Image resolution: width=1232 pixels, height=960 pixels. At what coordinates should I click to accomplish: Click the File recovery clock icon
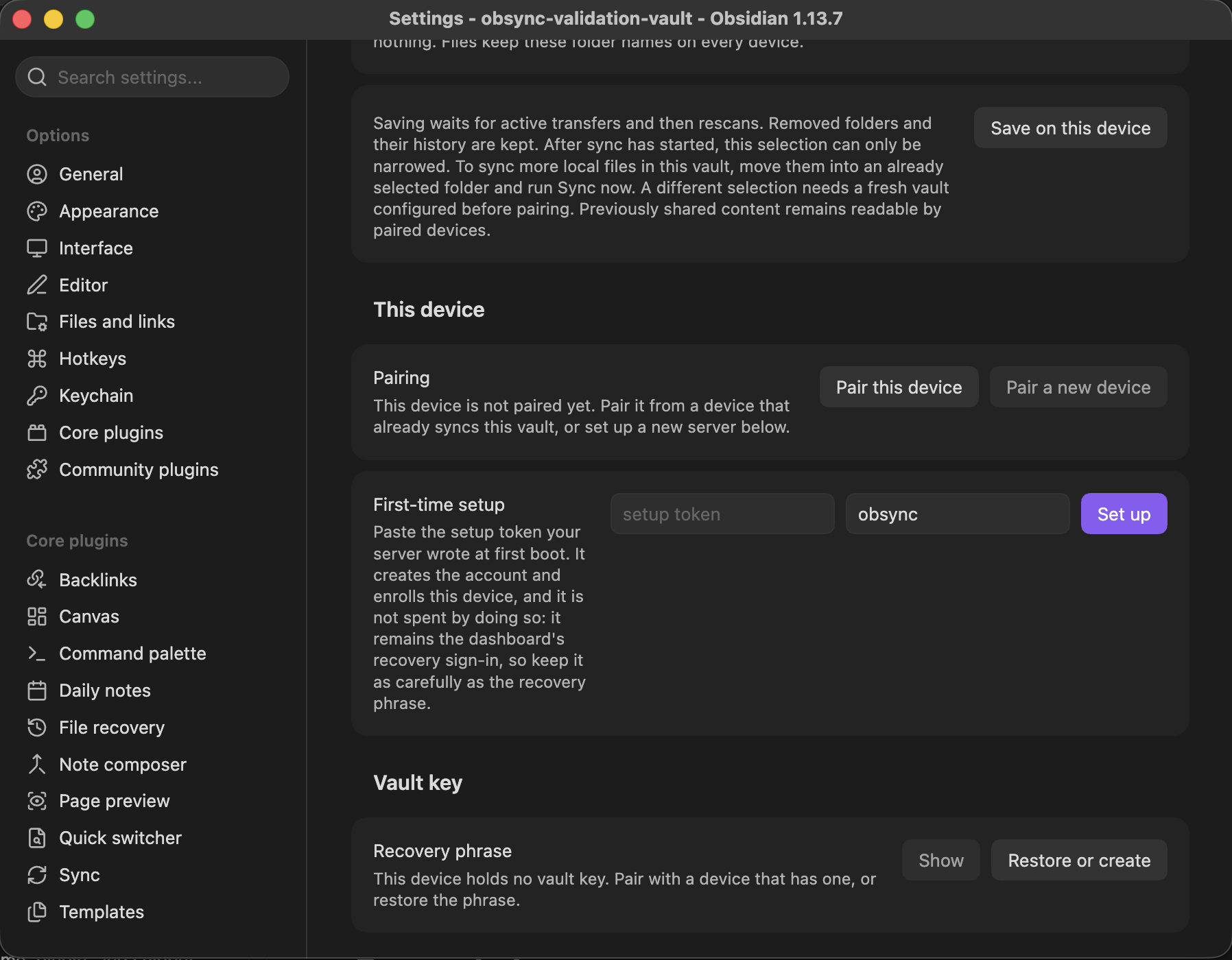pyautogui.click(x=37, y=728)
